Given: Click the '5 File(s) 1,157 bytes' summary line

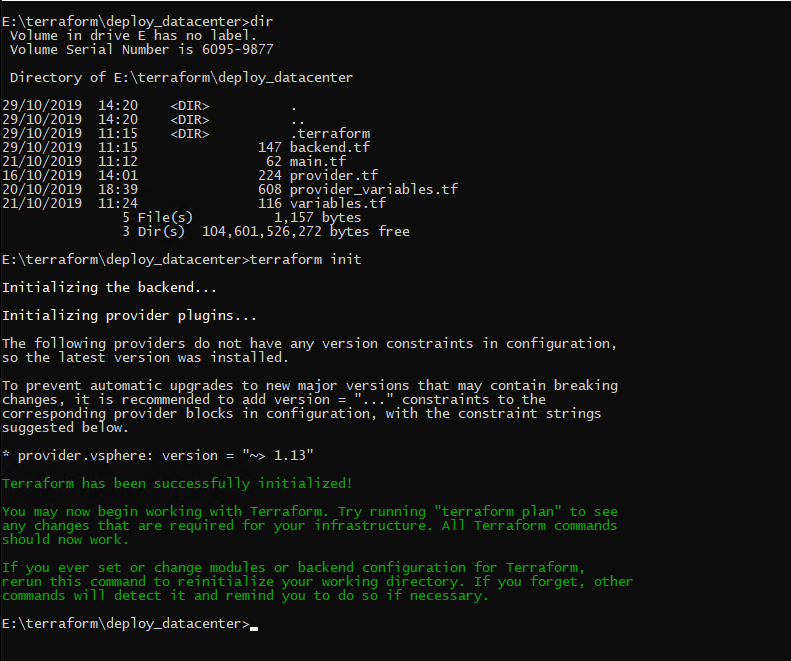Looking at the screenshot, I should tap(242, 217).
